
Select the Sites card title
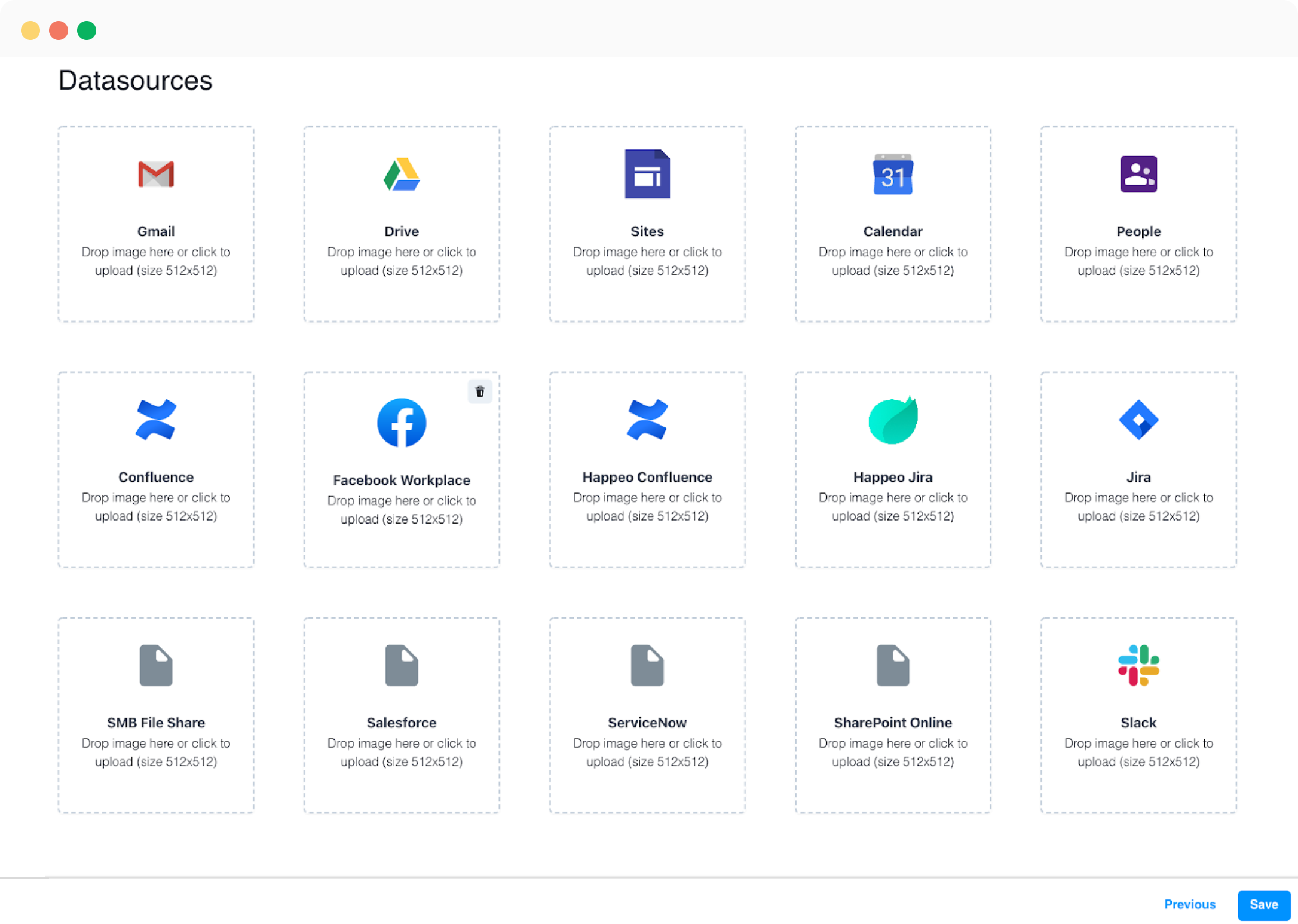(x=647, y=231)
